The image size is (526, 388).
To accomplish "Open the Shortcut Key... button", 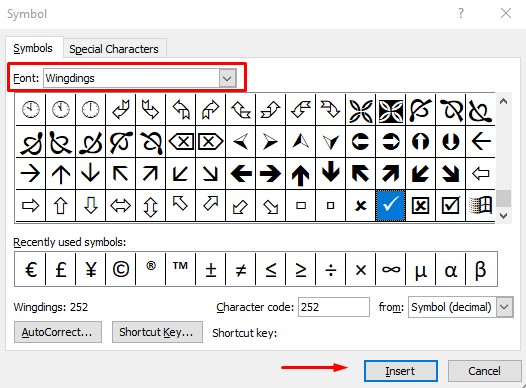I will (157, 332).
